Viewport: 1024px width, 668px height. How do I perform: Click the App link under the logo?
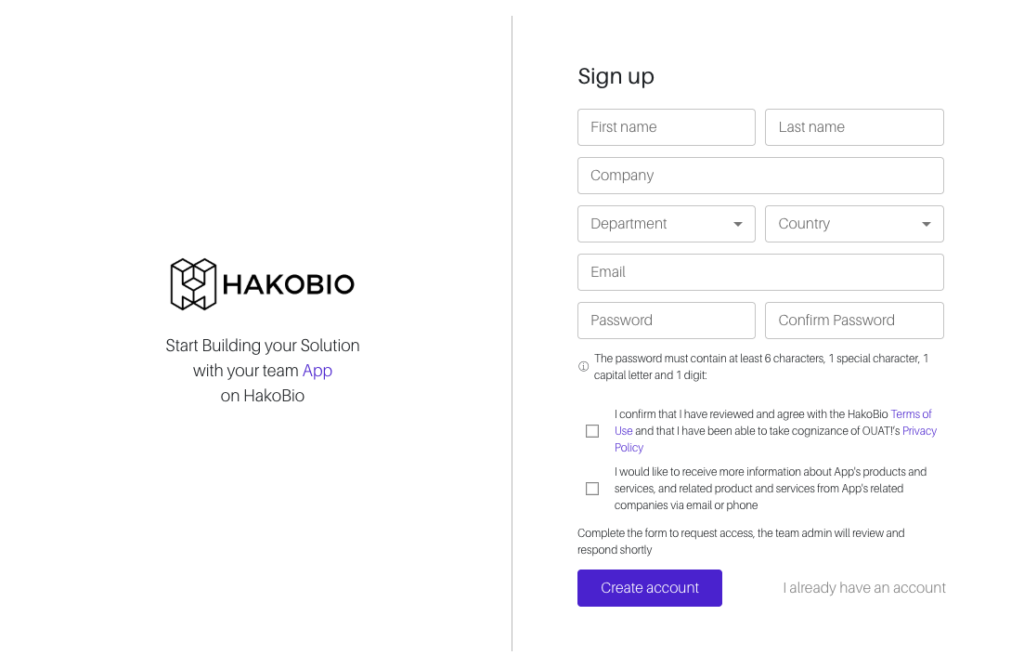[x=317, y=371]
